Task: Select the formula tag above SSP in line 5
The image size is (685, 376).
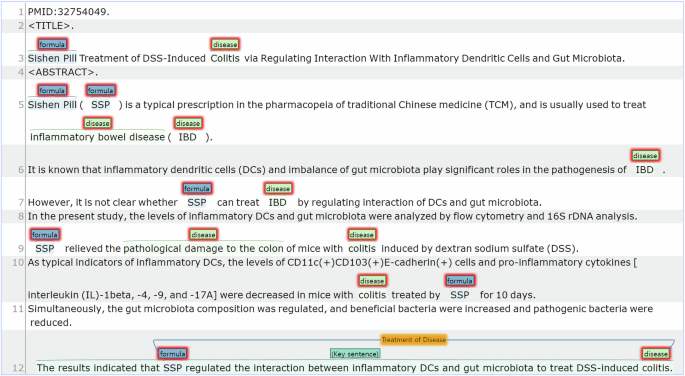Action: [100, 90]
